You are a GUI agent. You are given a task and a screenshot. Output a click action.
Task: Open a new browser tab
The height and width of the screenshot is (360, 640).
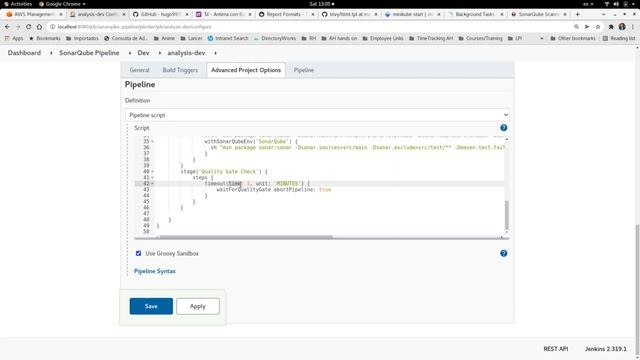[577, 14]
